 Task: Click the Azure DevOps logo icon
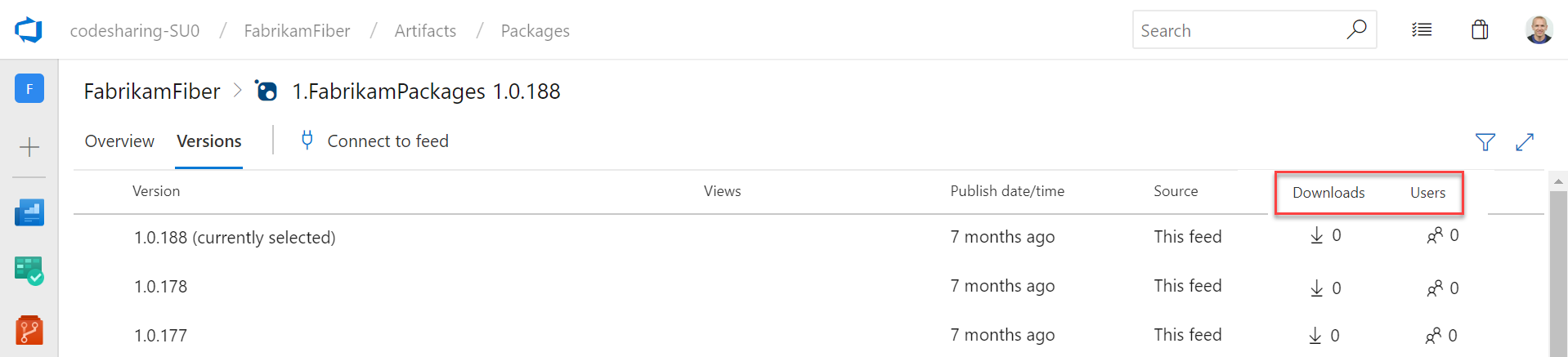coord(29,30)
